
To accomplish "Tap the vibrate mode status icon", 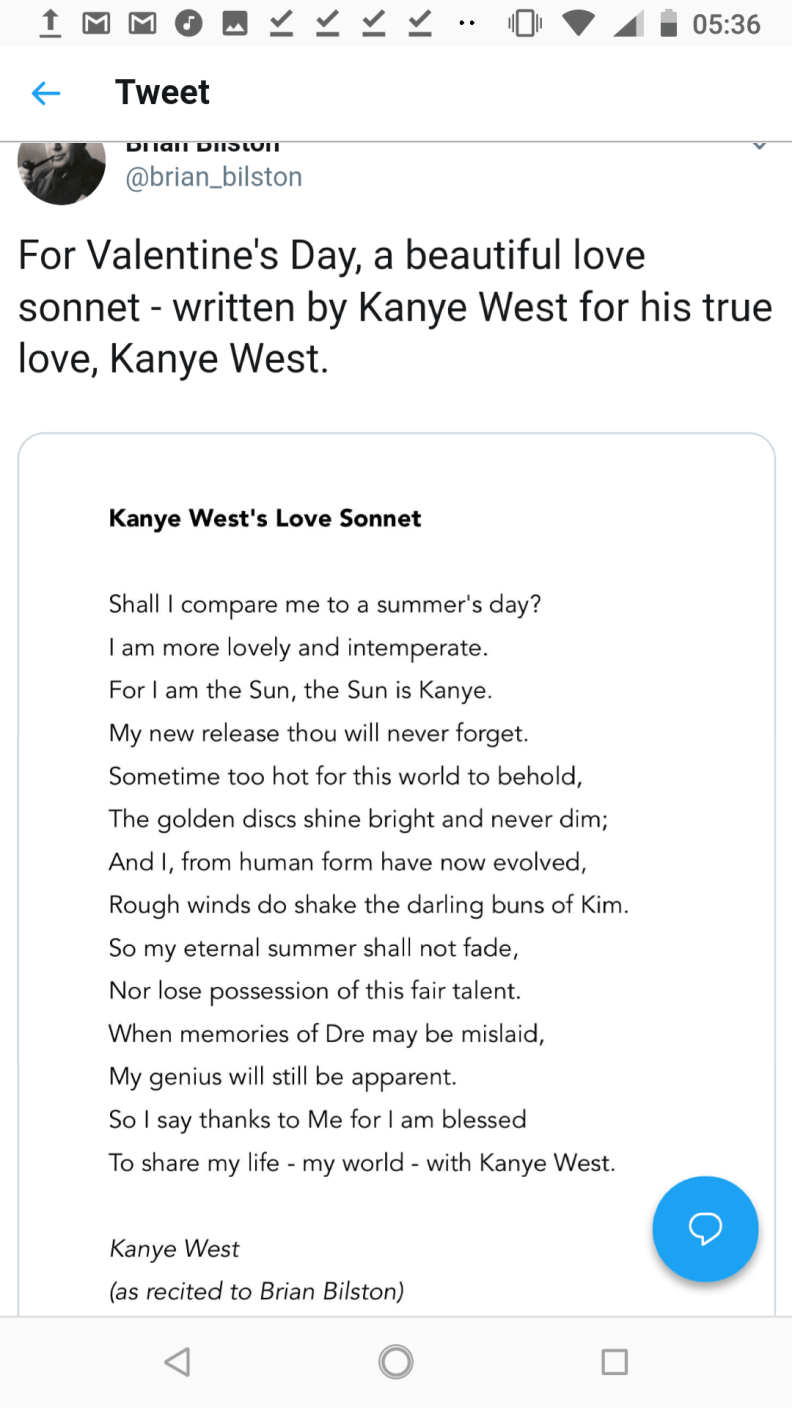I will [523, 22].
